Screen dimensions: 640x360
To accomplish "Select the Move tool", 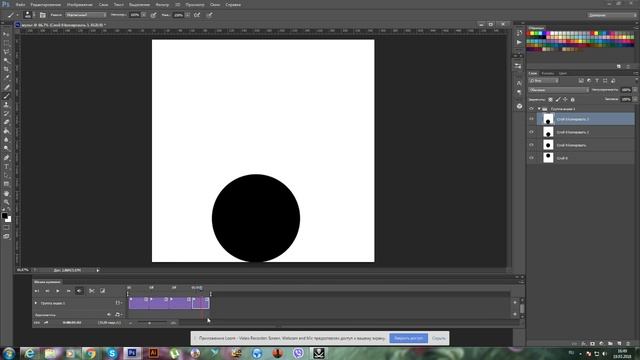I will pos(6,34).
